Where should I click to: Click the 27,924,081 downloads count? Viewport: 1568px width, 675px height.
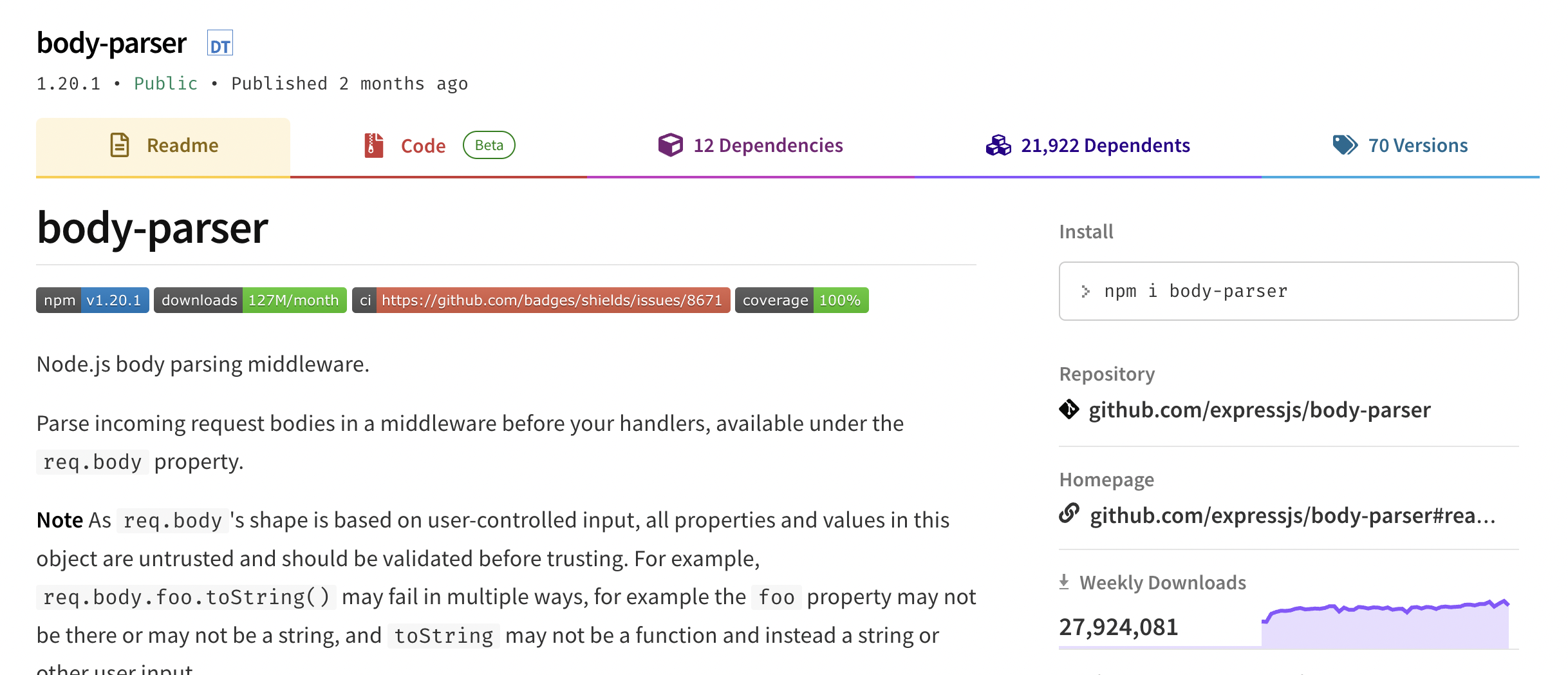(1119, 627)
